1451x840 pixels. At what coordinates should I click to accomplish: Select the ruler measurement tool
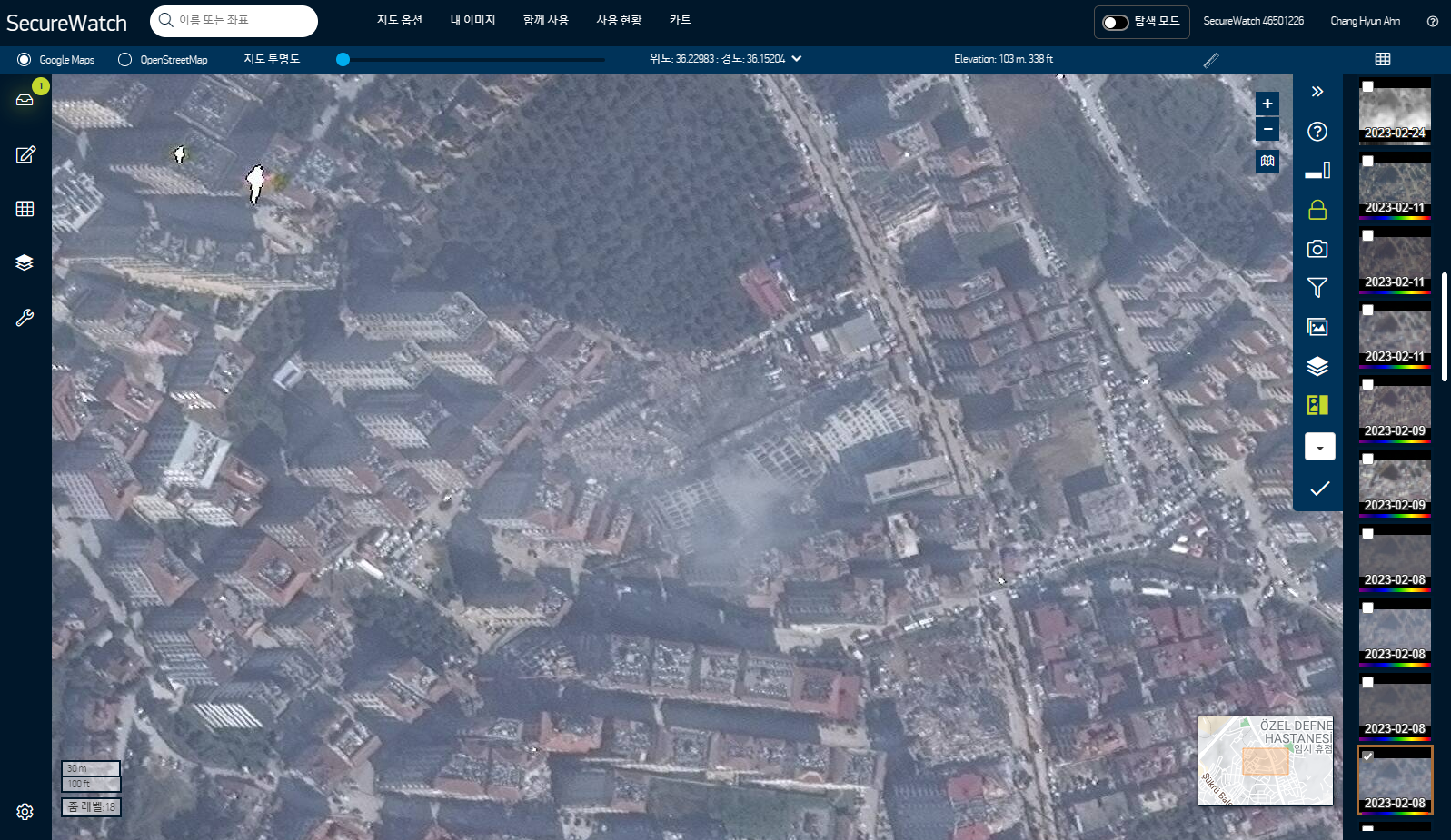click(1210, 60)
